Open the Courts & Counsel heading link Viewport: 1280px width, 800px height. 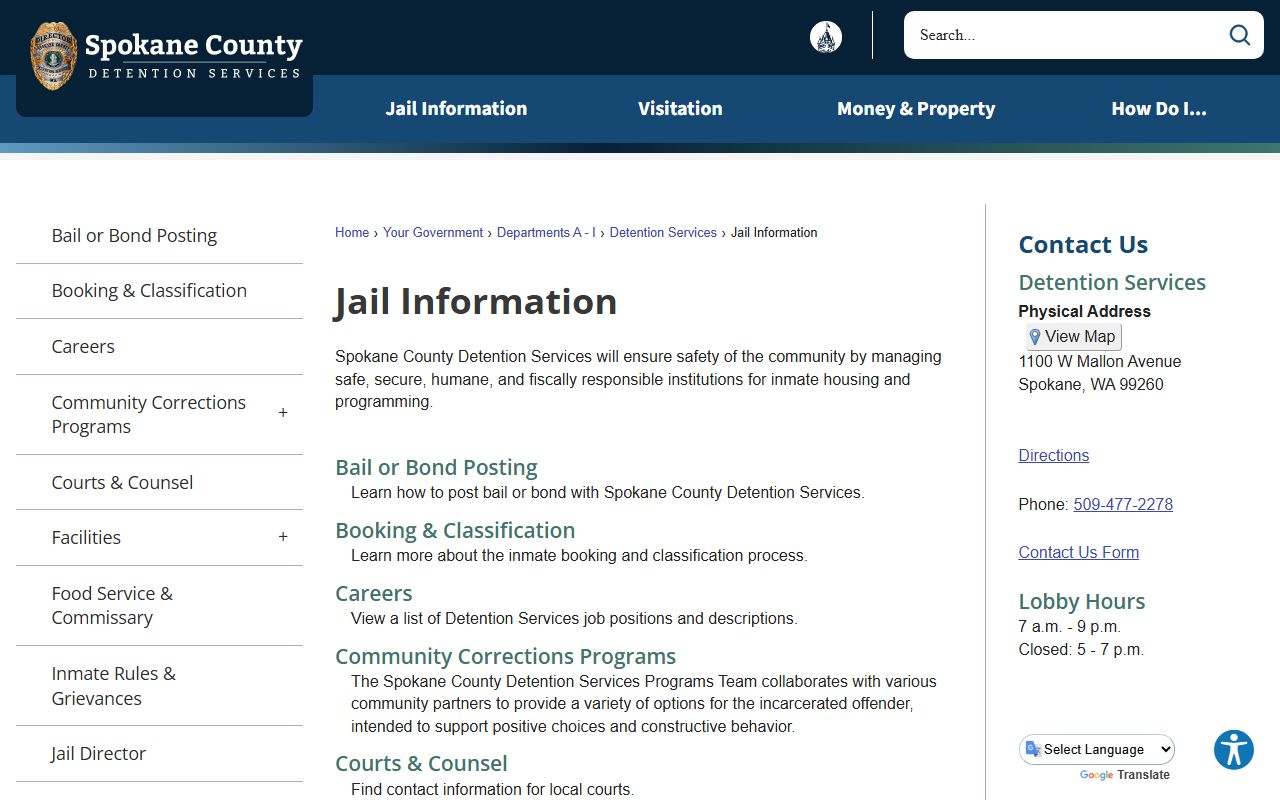pos(421,764)
